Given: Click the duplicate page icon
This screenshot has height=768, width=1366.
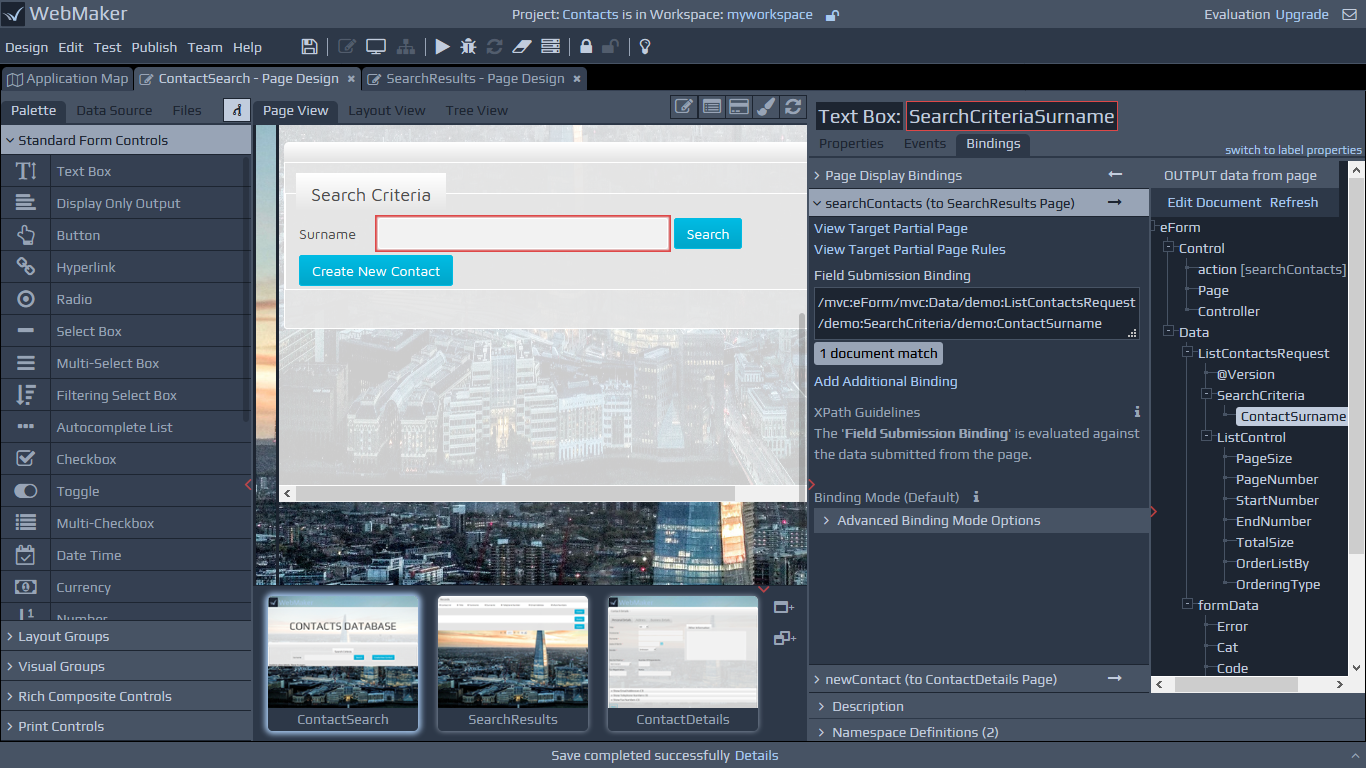Looking at the screenshot, I should [784, 637].
